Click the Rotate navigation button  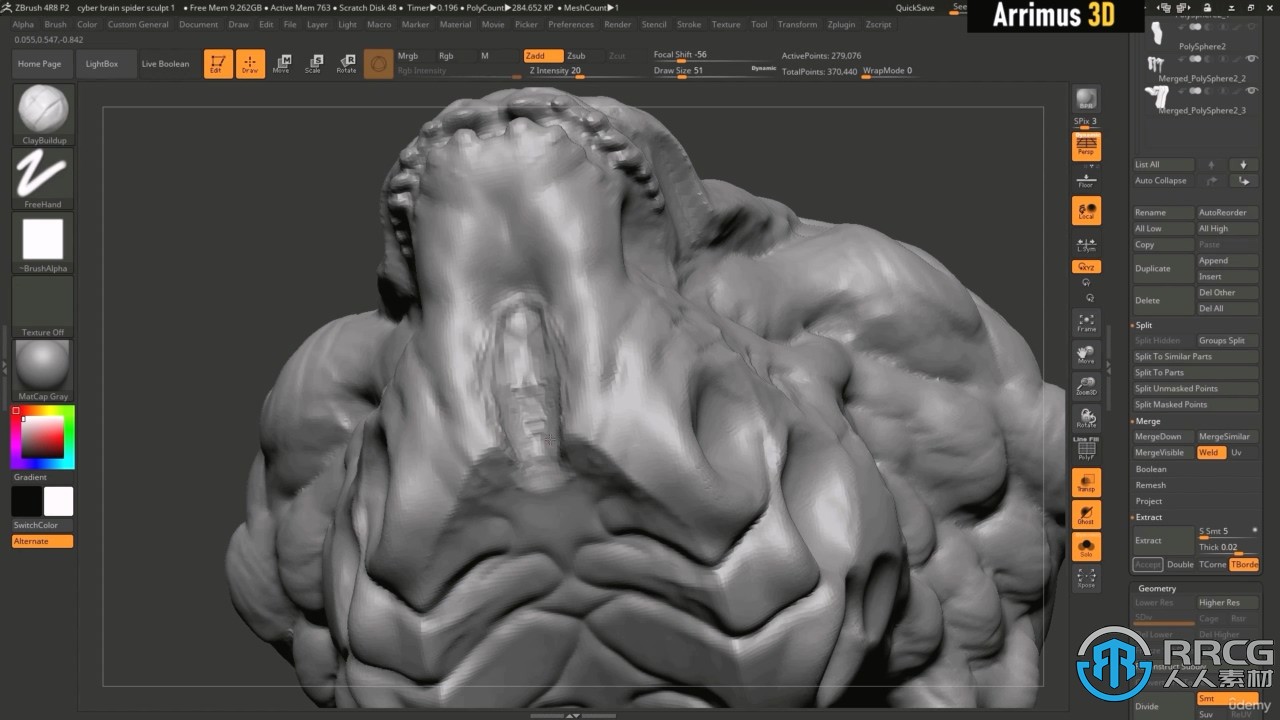[x=1086, y=418]
